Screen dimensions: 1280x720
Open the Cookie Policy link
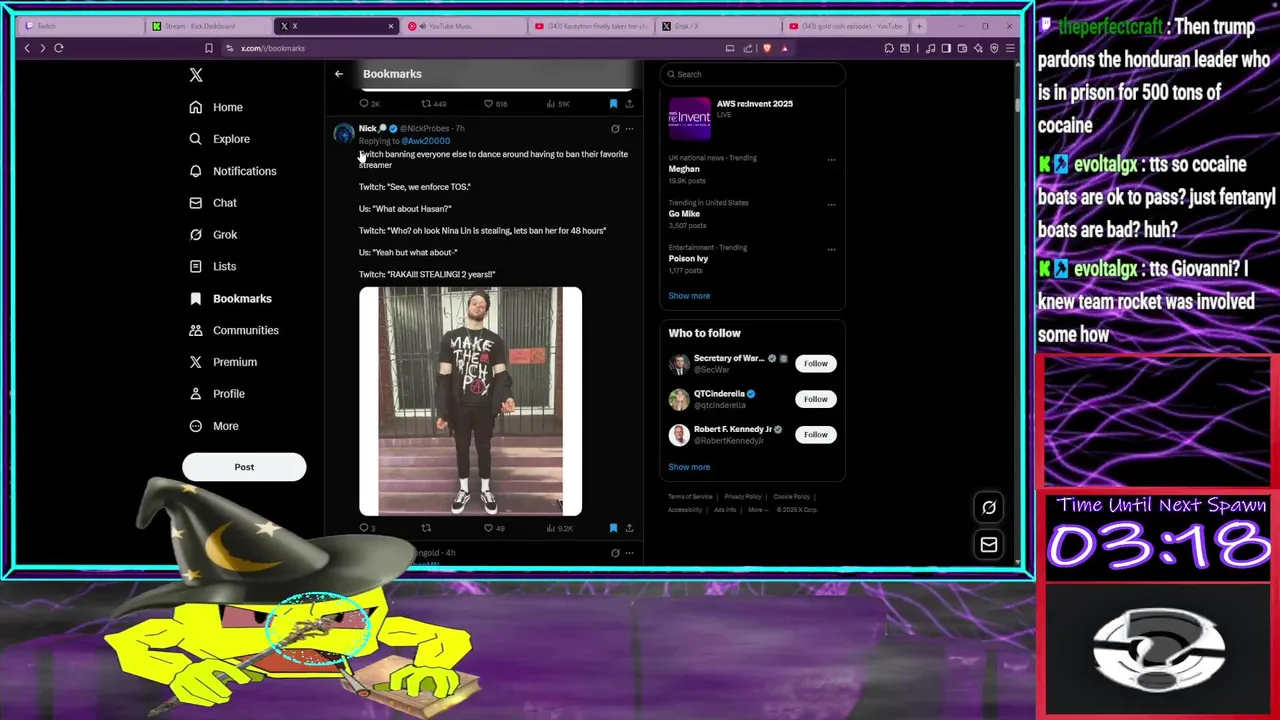pos(791,497)
